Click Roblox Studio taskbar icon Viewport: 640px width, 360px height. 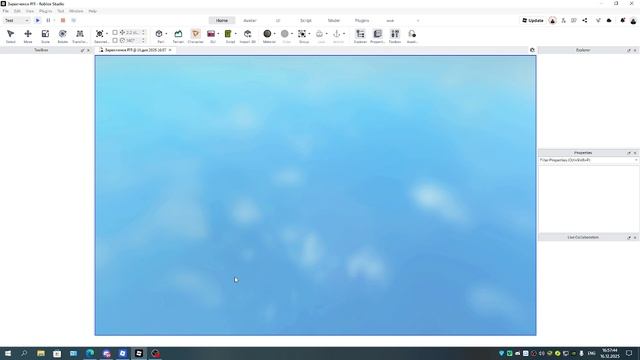click(x=139, y=353)
